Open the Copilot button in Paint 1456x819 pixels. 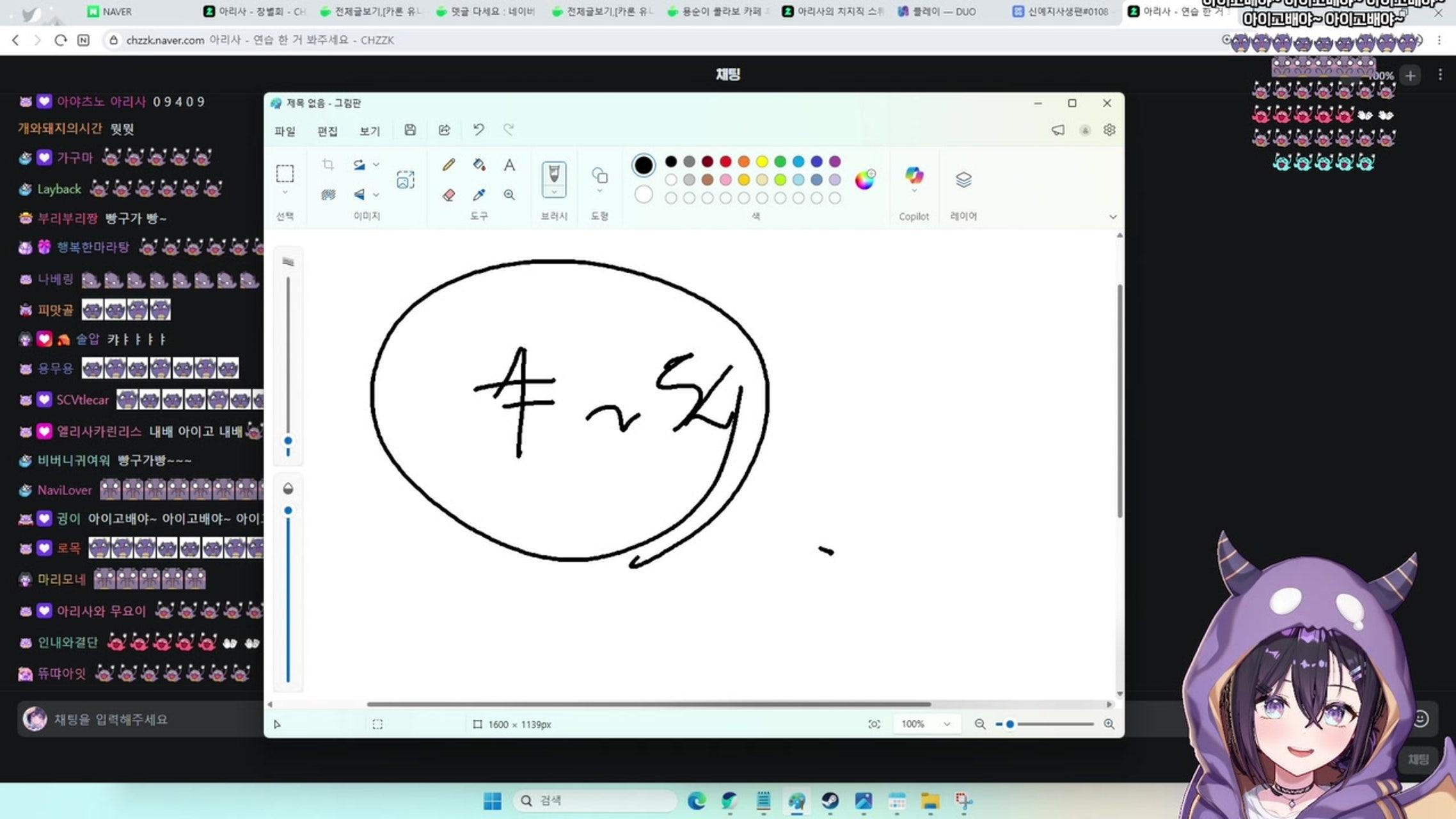point(914,175)
